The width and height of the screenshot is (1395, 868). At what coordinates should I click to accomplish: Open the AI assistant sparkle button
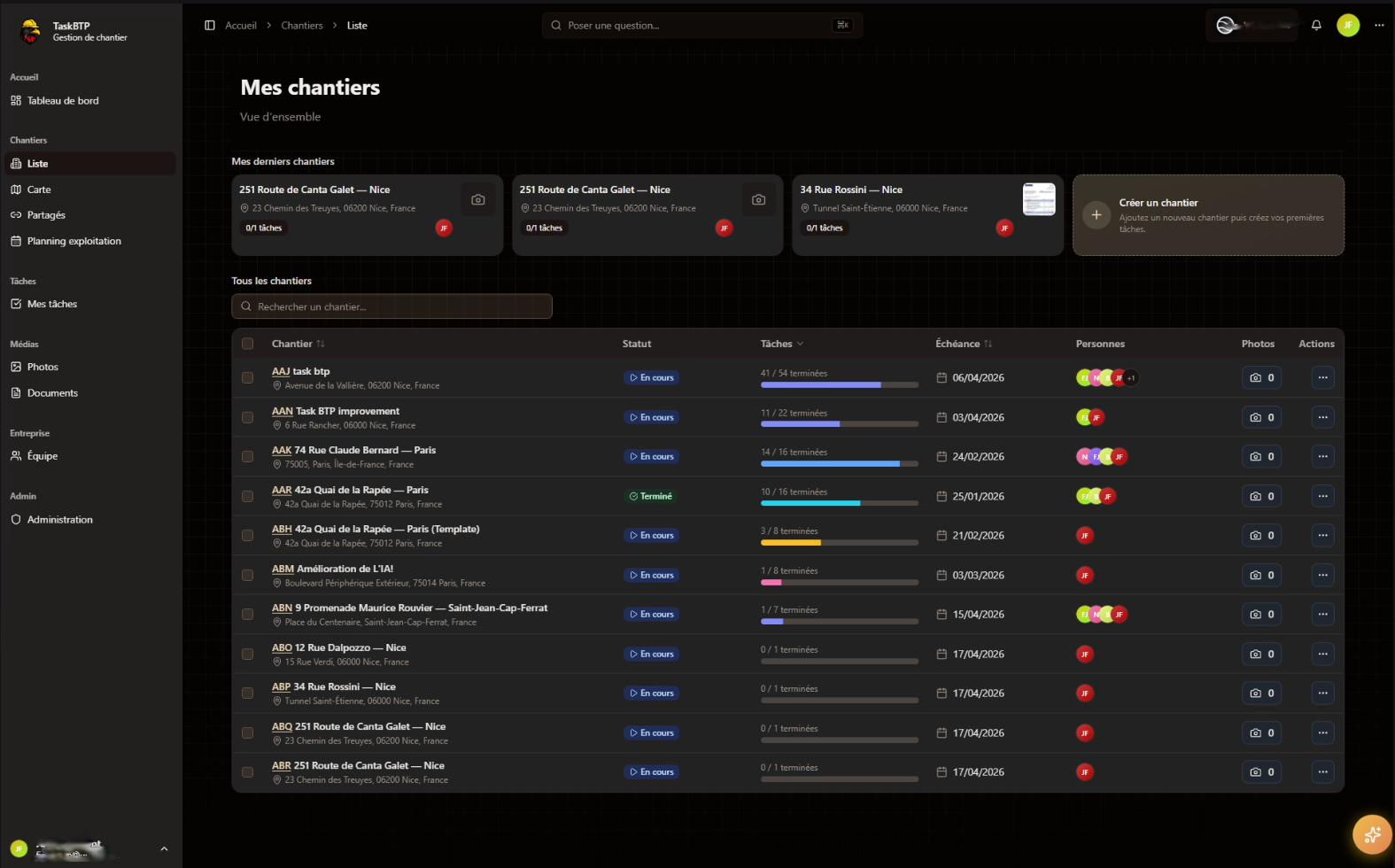pyautogui.click(x=1372, y=834)
